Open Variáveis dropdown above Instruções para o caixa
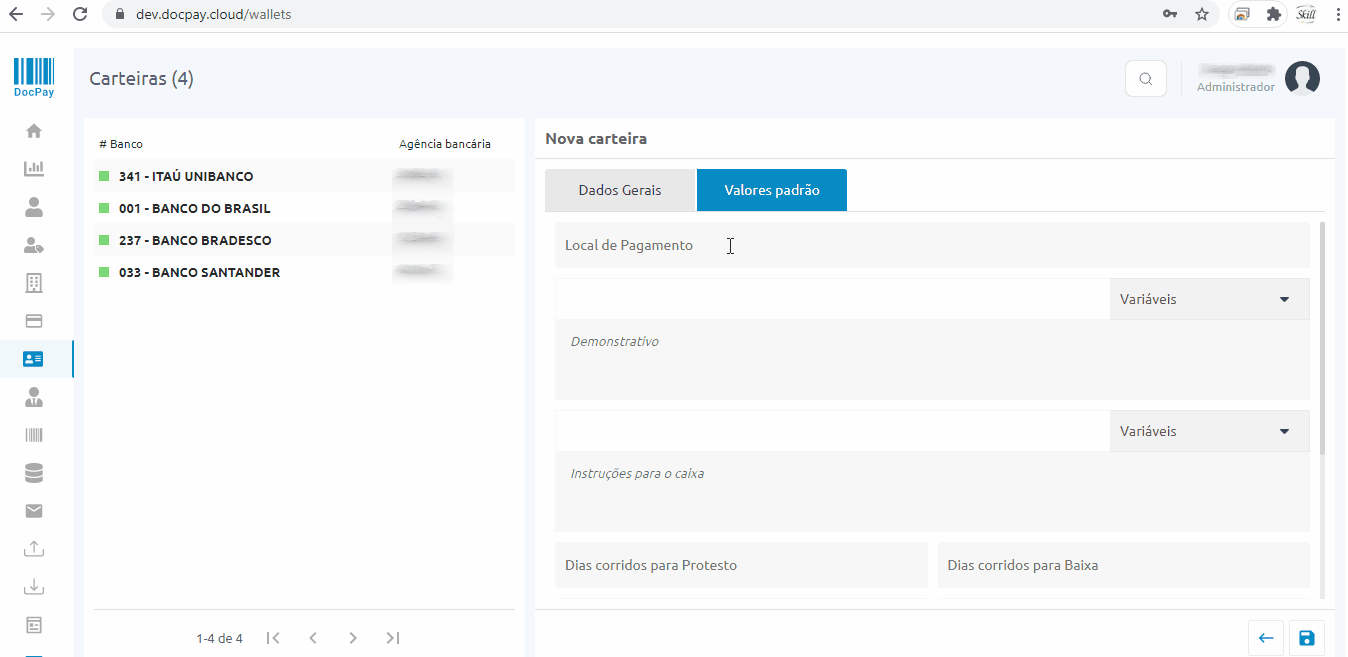Screen dimensions: 1348x657 1209,431
